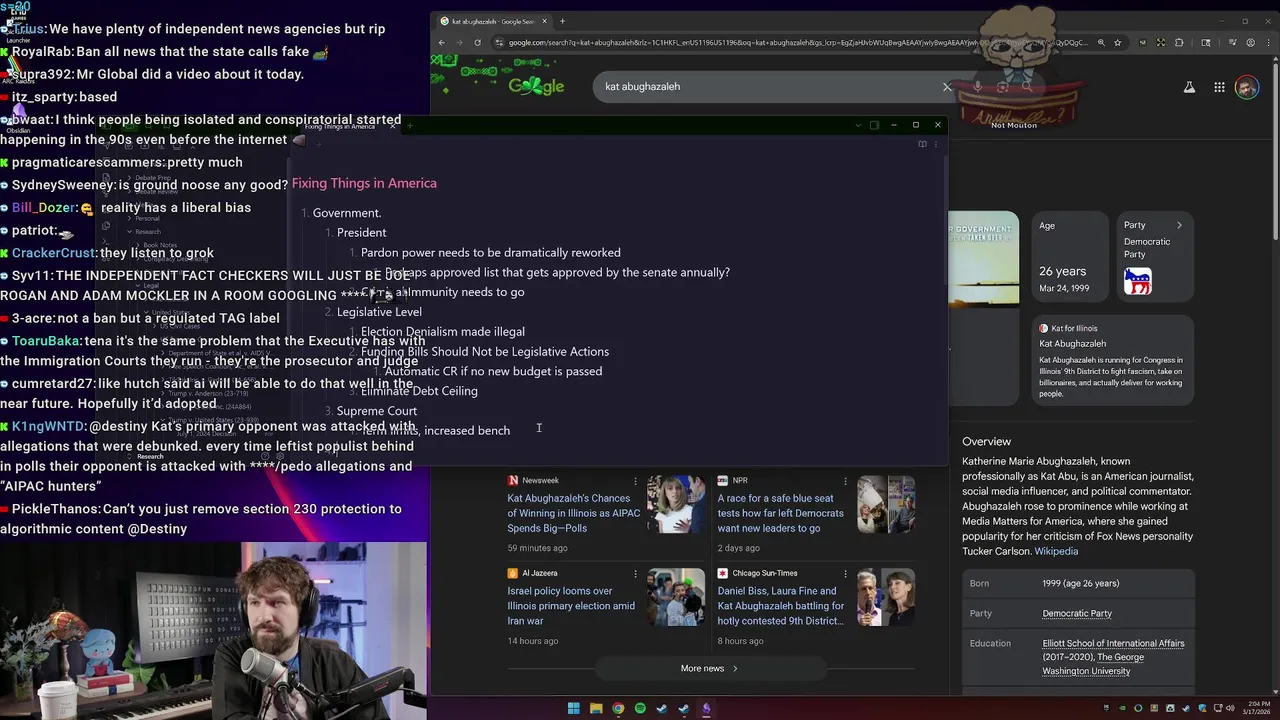The width and height of the screenshot is (1280, 720).
Task: Open NPR article options menu
Action: click(x=846, y=481)
